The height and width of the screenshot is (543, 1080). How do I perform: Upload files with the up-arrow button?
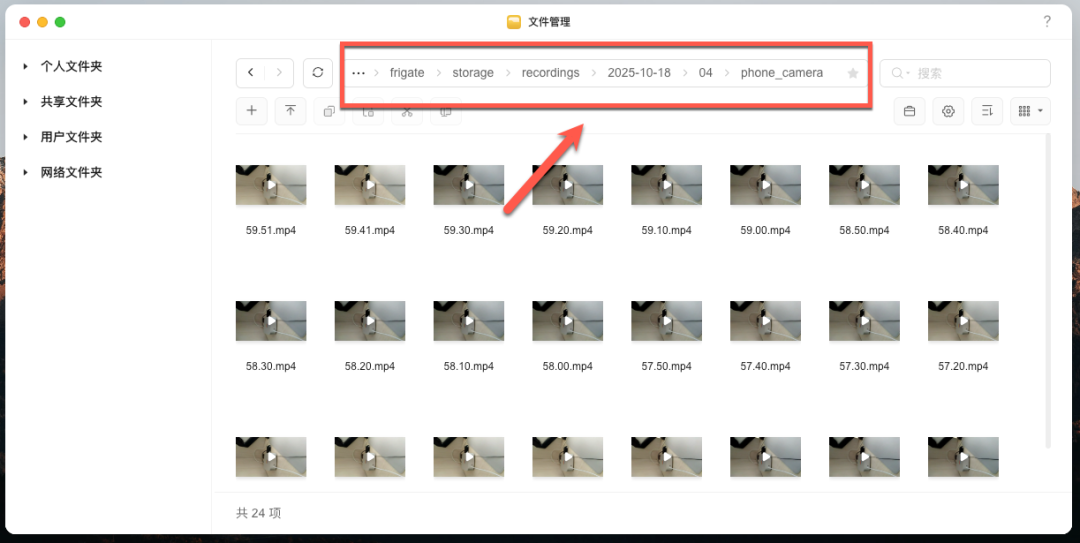pos(291,111)
